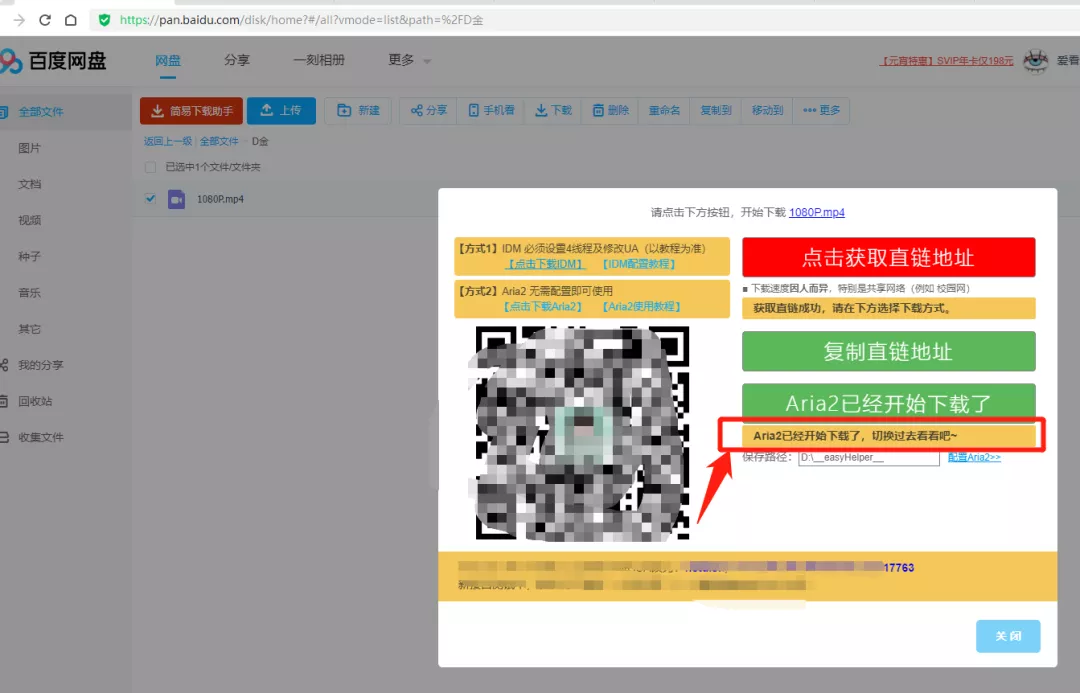
Task: Reload the page with refresh icon
Action: point(45,20)
